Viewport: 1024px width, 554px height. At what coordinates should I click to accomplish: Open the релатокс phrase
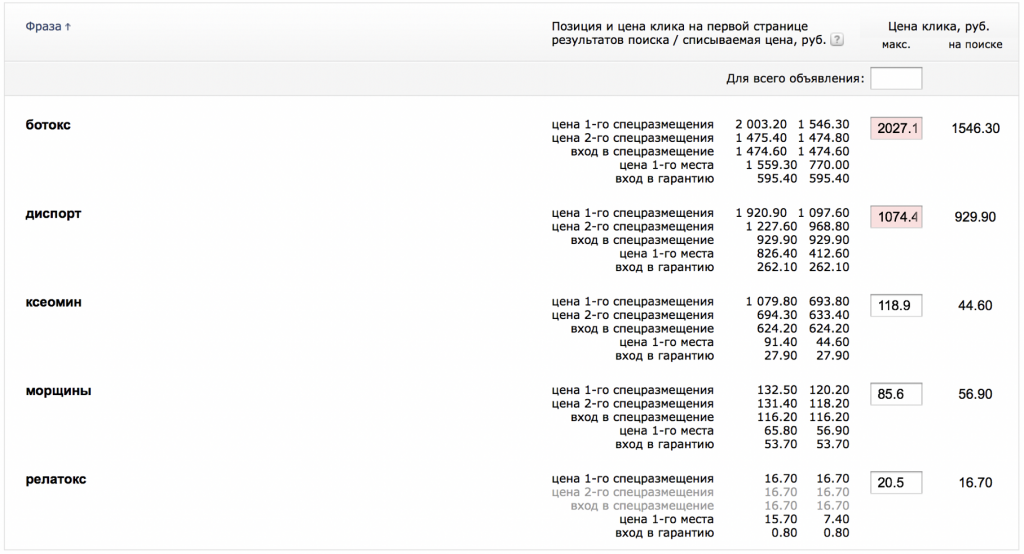point(56,479)
